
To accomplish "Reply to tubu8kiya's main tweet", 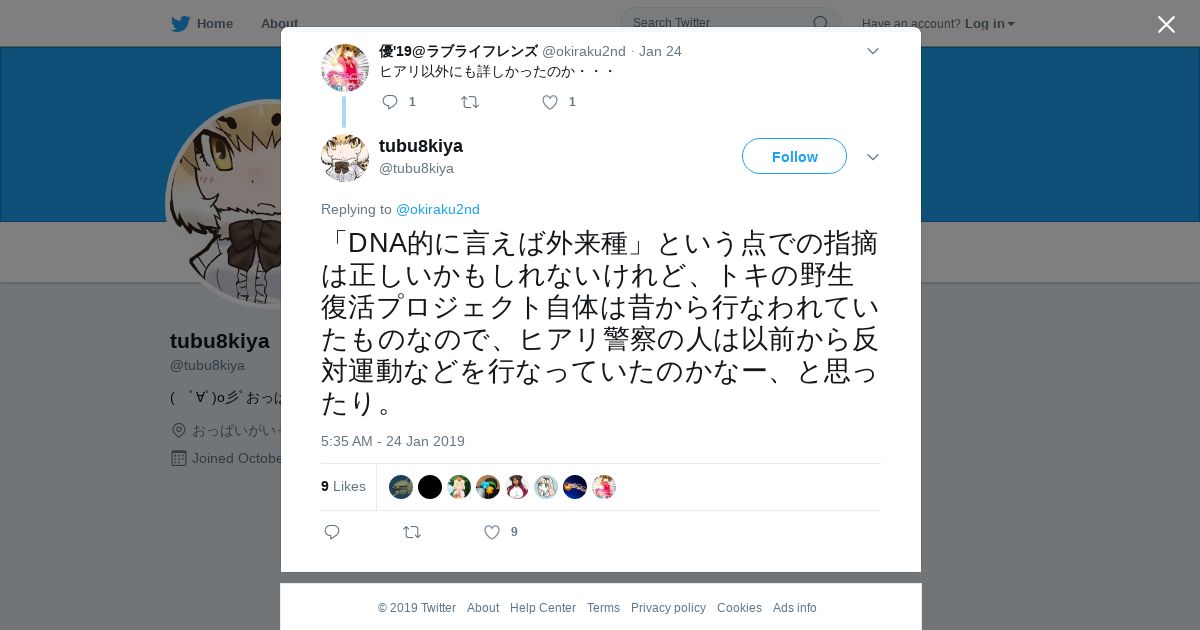I will tap(332, 532).
